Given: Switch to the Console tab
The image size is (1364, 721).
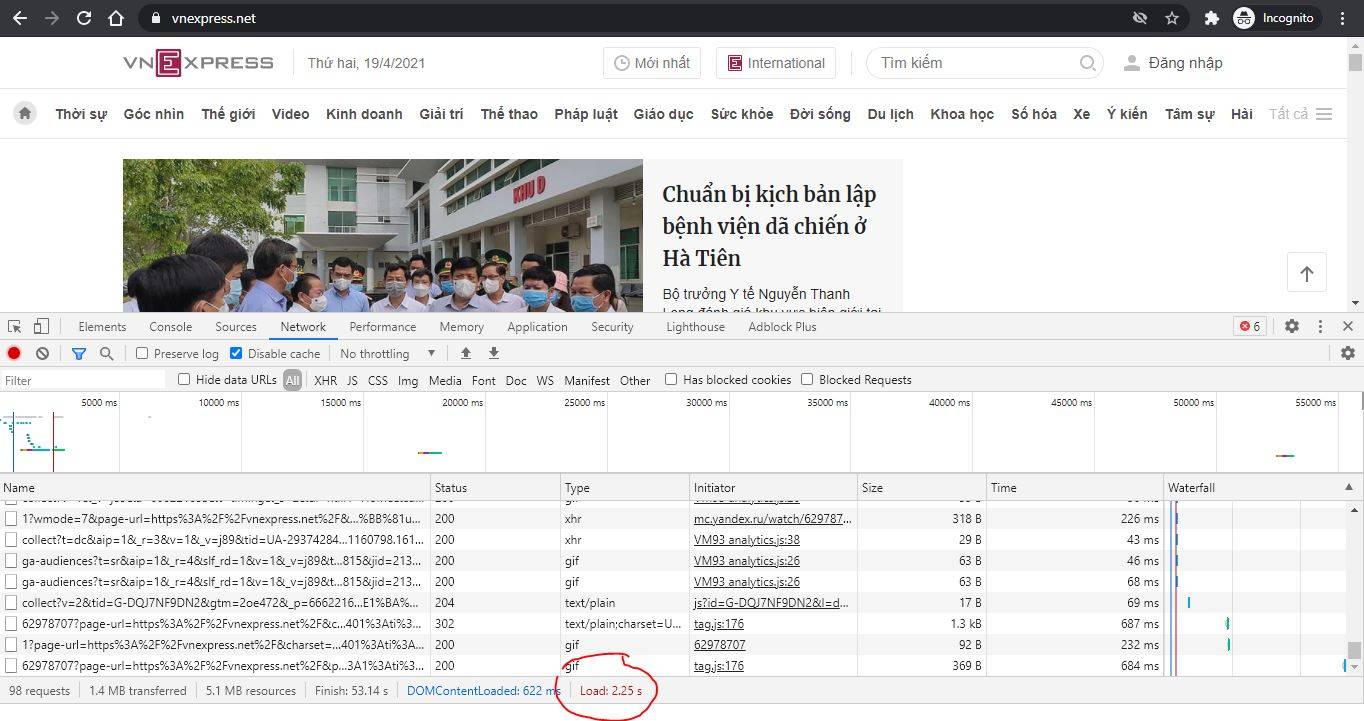Looking at the screenshot, I should click(x=170, y=326).
